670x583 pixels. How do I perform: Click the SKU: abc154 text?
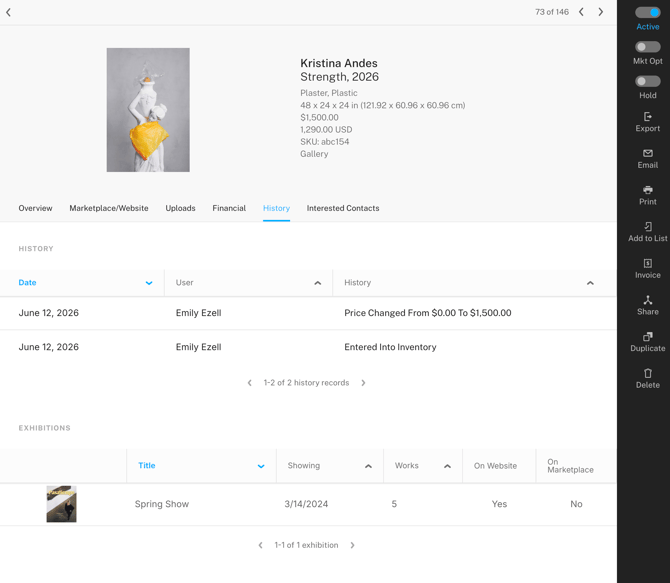pos(325,141)
